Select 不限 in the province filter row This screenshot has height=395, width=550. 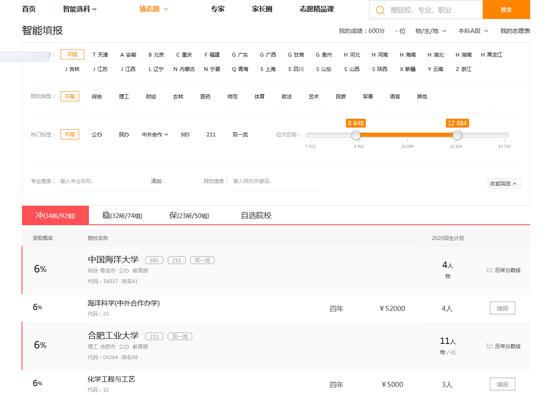[72, 54]
